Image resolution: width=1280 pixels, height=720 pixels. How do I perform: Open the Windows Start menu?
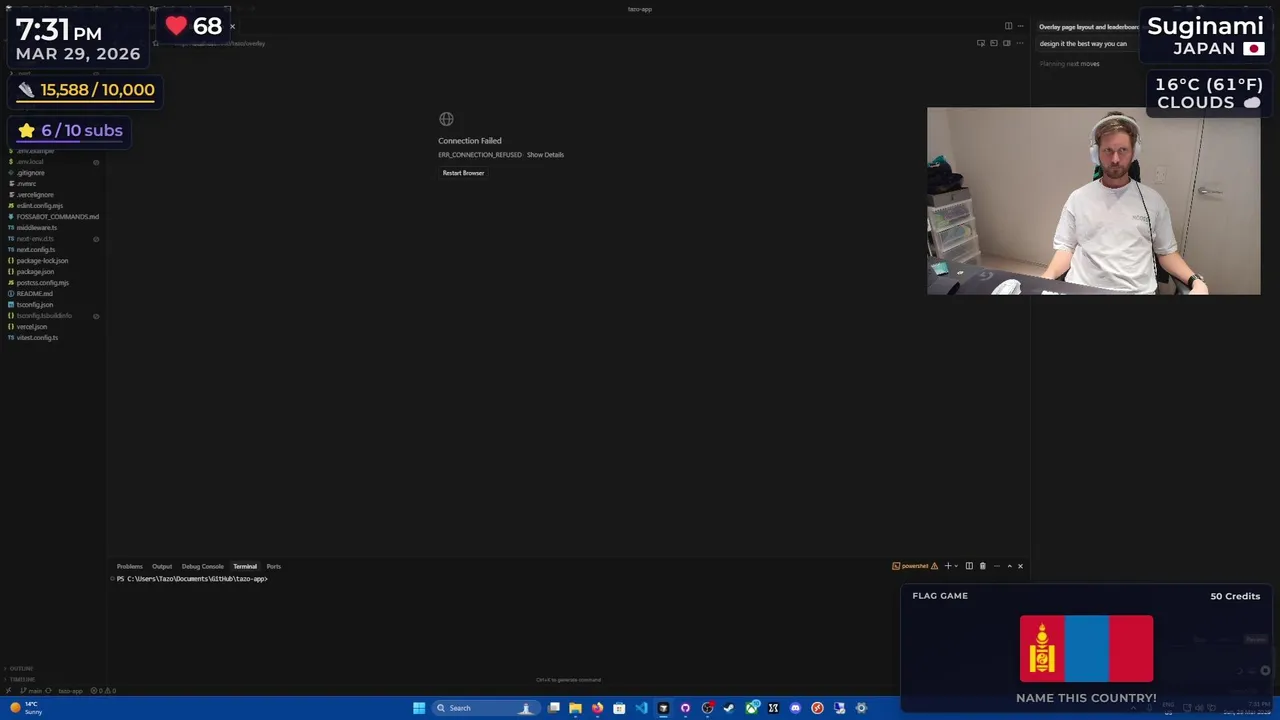419,708
